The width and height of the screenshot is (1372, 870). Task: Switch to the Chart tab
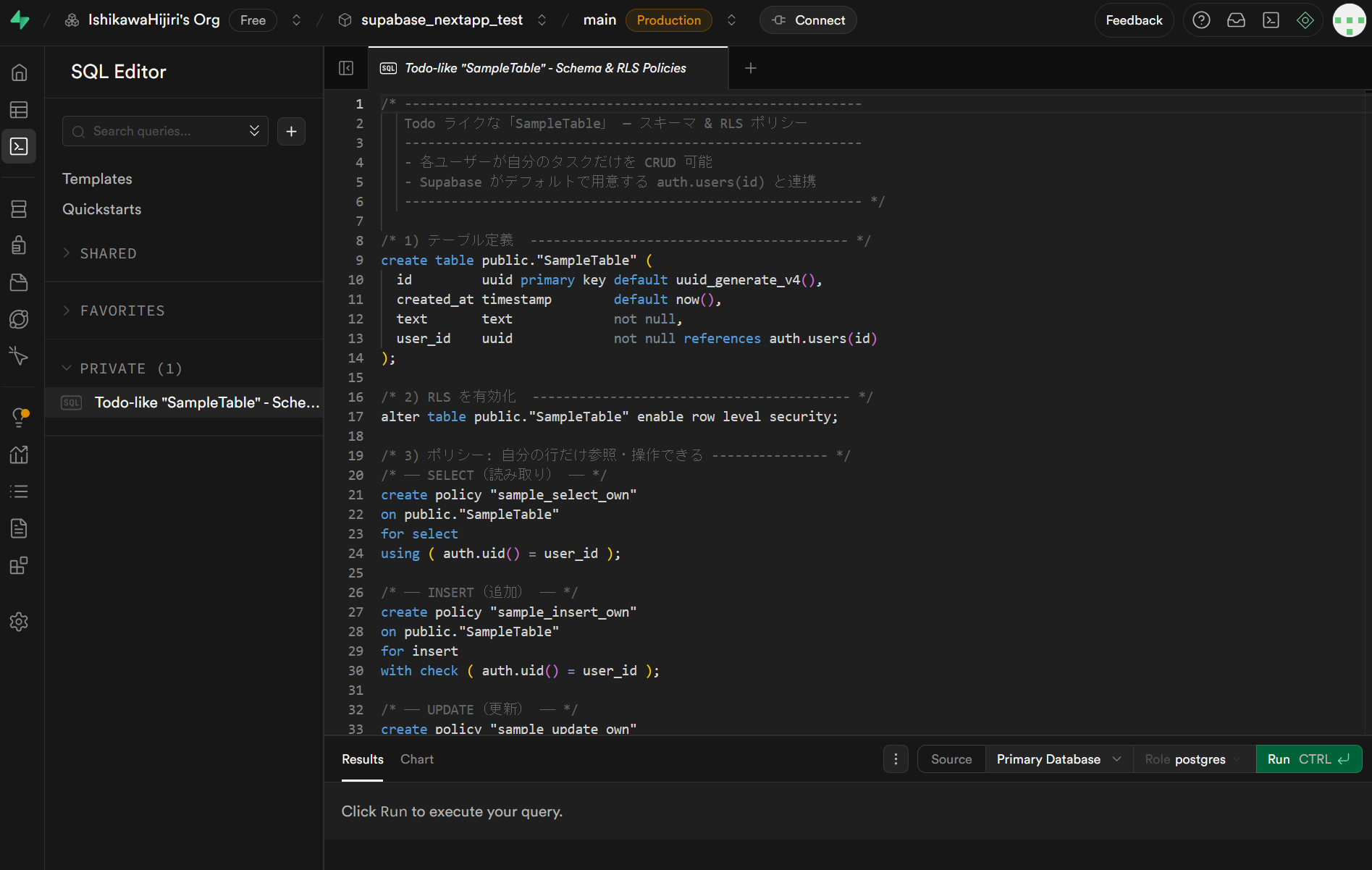pyautogui.click(x=417, y=759)
